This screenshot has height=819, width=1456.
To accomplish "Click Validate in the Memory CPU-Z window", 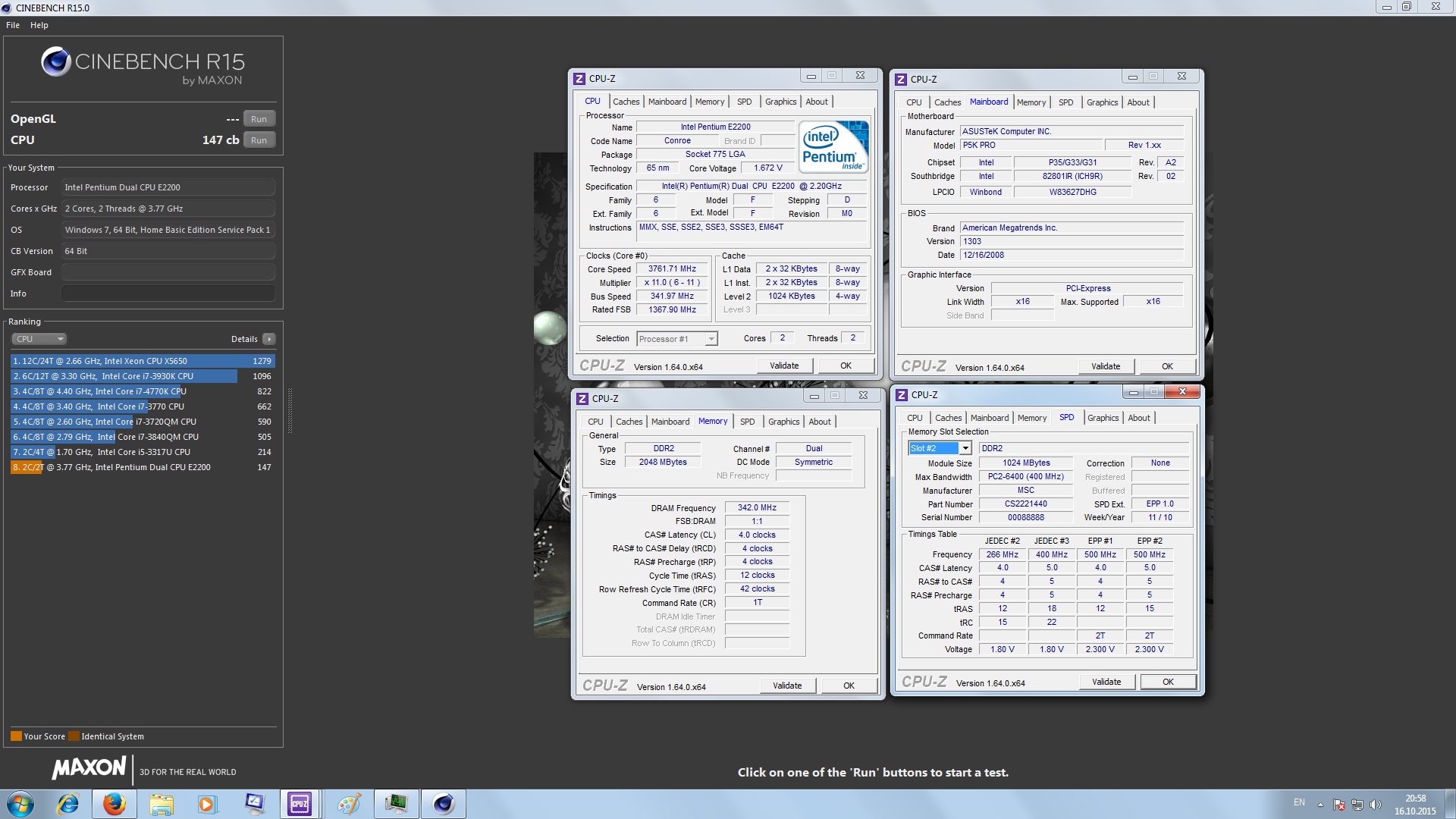I will [x=787, y=686].
